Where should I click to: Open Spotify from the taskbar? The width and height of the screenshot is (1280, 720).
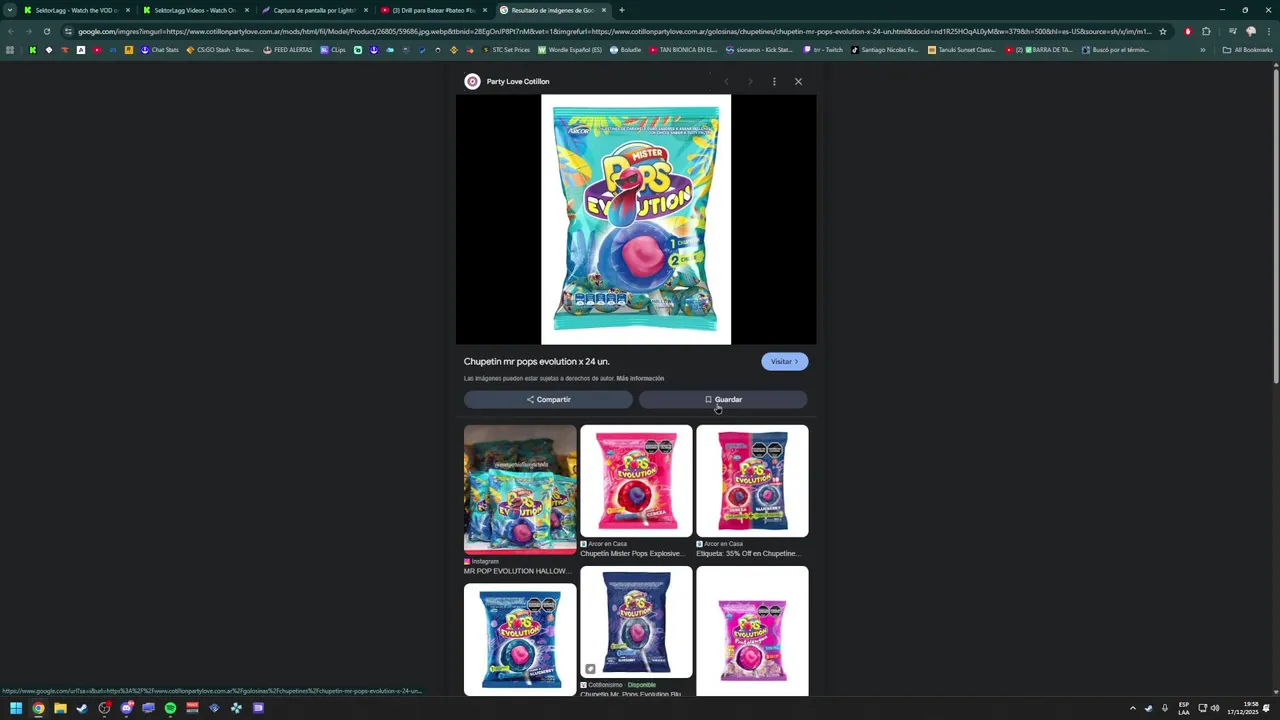pos(170,708)
